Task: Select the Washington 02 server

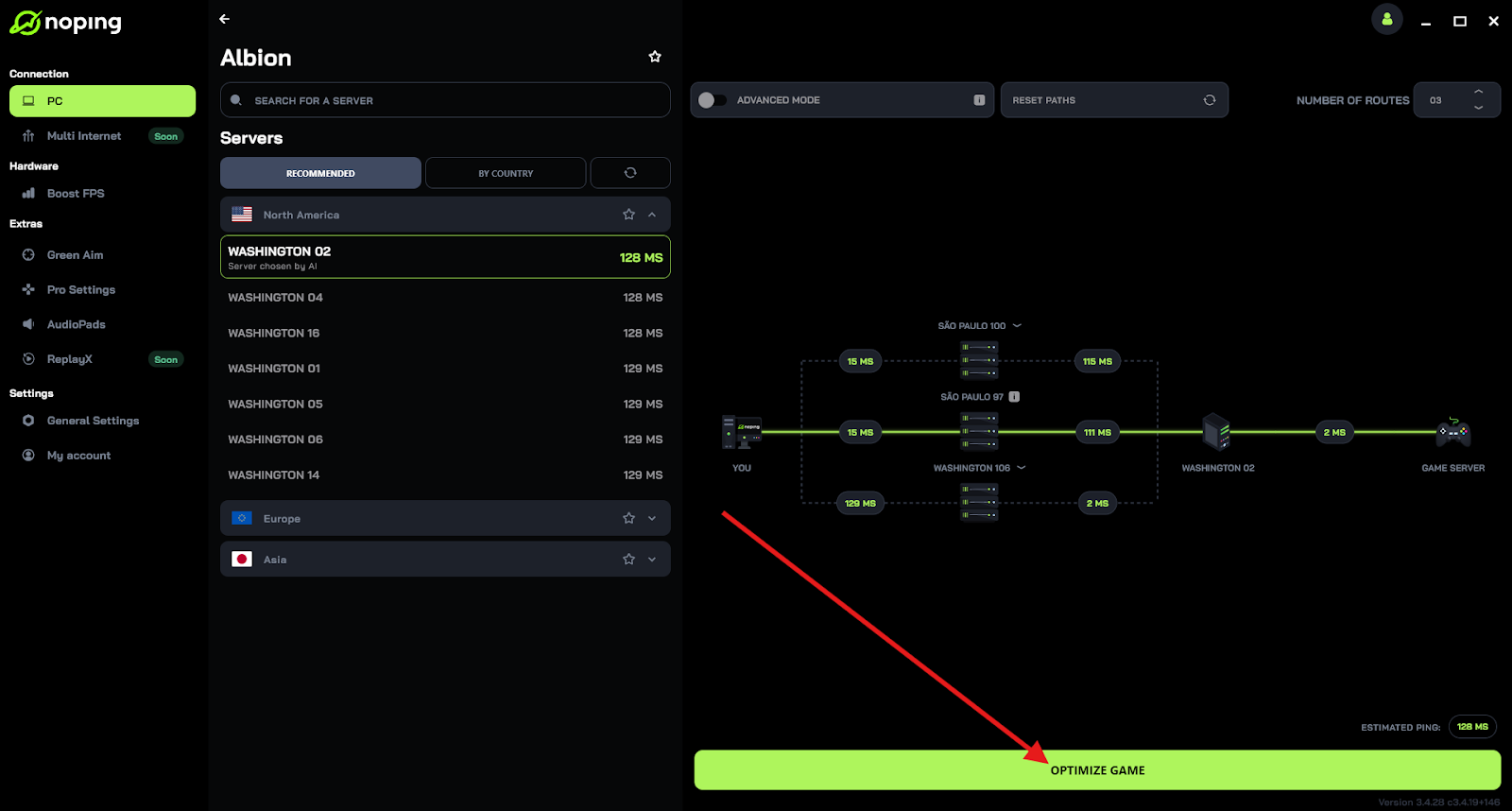Action: click(x=445, y=257)
